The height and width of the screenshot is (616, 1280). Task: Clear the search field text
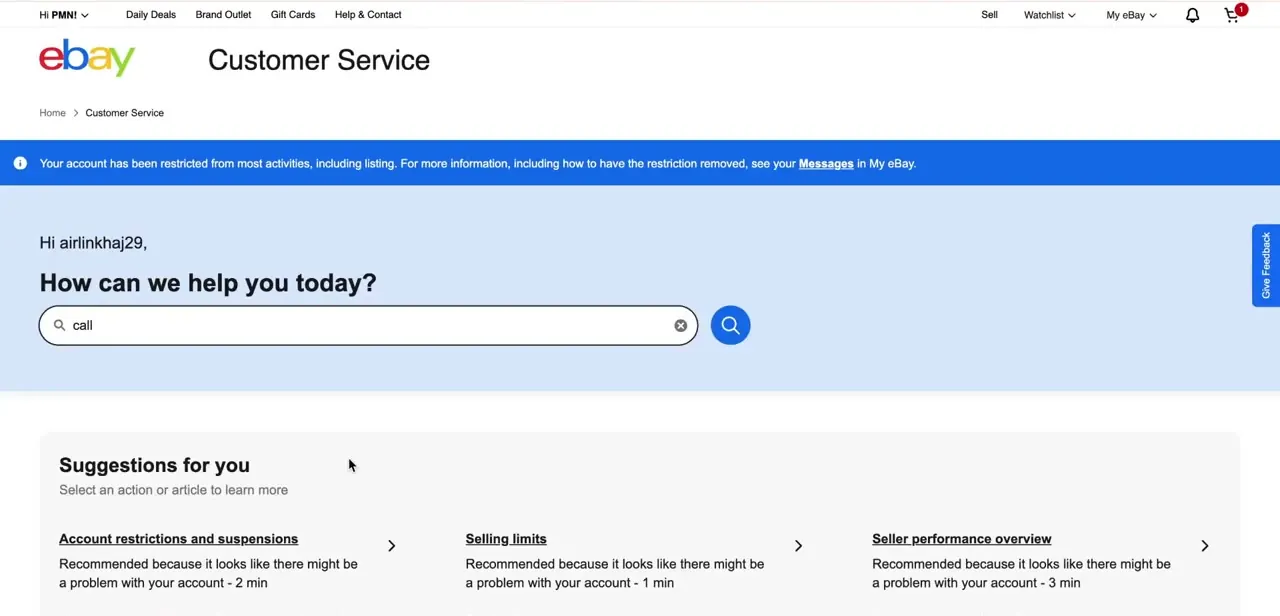(x=681, y=325)
